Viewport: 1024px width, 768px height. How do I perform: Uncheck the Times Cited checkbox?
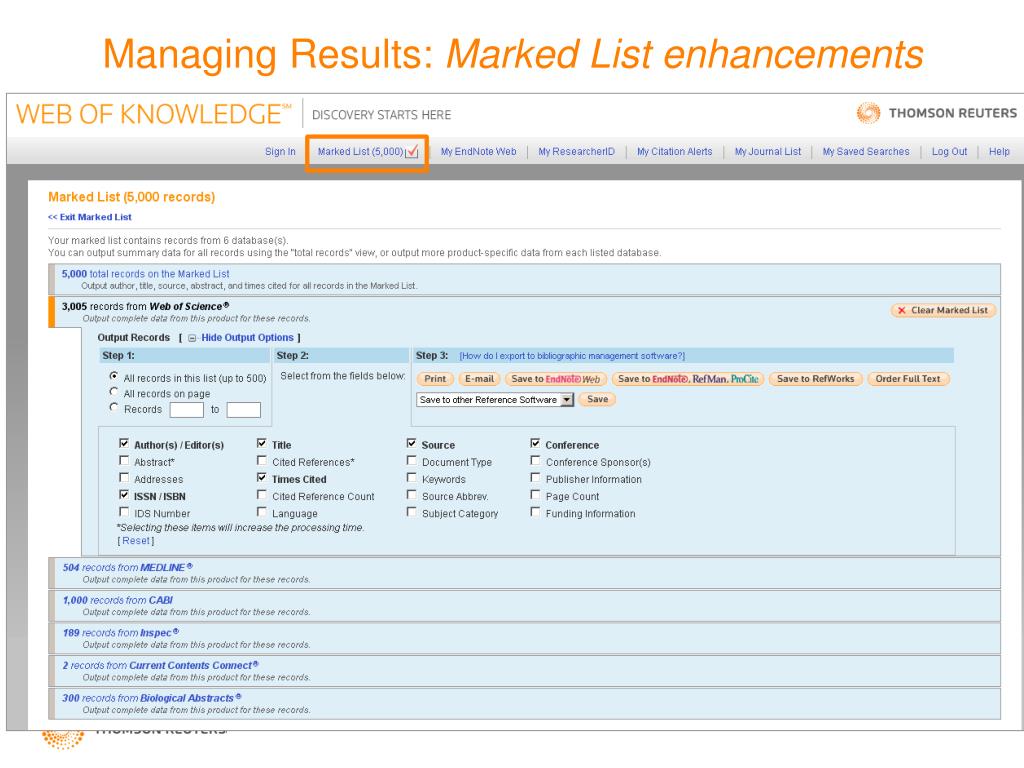tap(262, 478)
